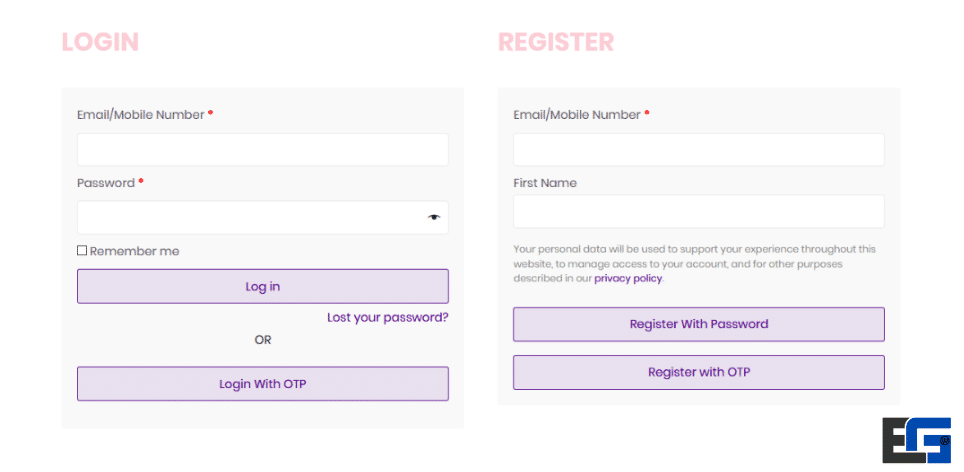Choose Login With OTP
This screenshot has width=964, height=472.
tap(262, 384)
